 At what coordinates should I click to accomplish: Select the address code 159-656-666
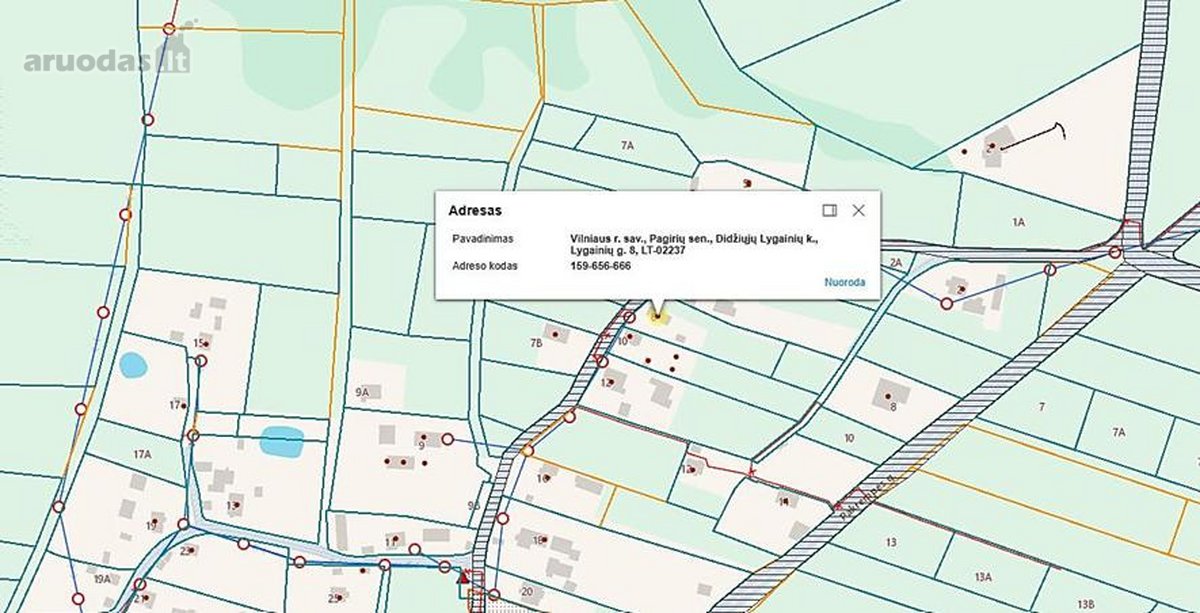[600, 266]
